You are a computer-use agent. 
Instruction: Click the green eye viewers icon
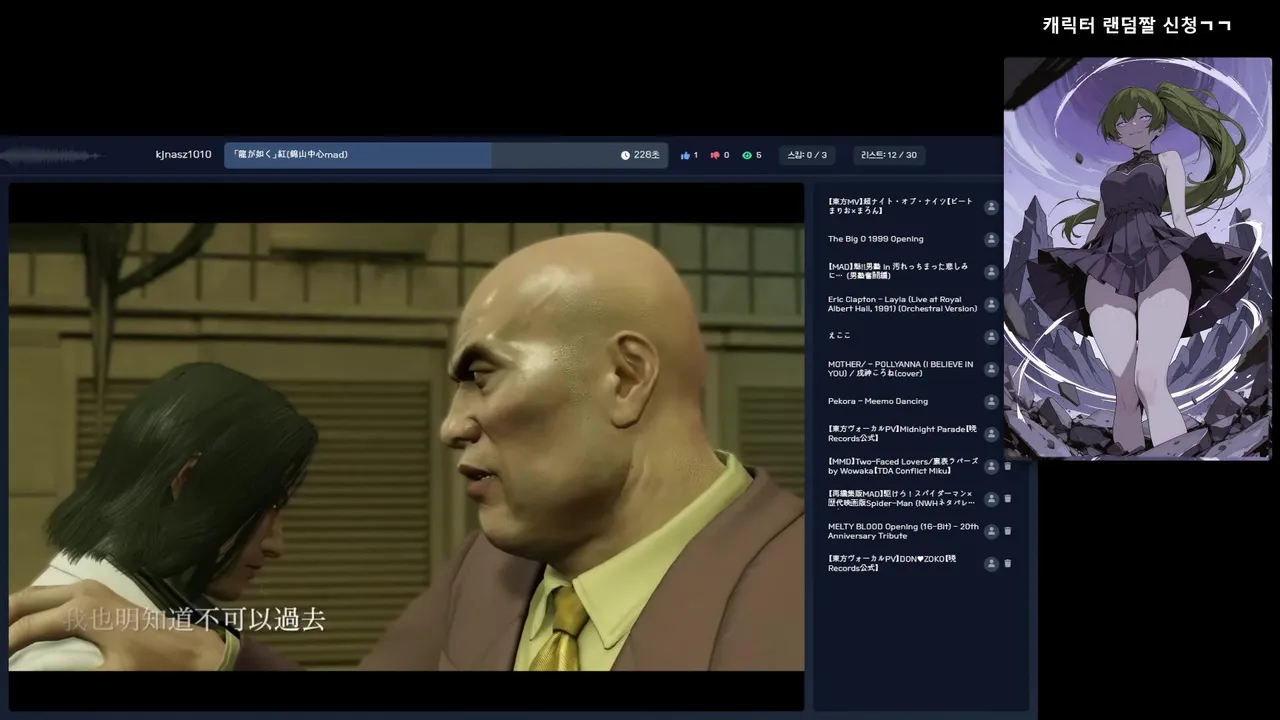coord(747,155)
